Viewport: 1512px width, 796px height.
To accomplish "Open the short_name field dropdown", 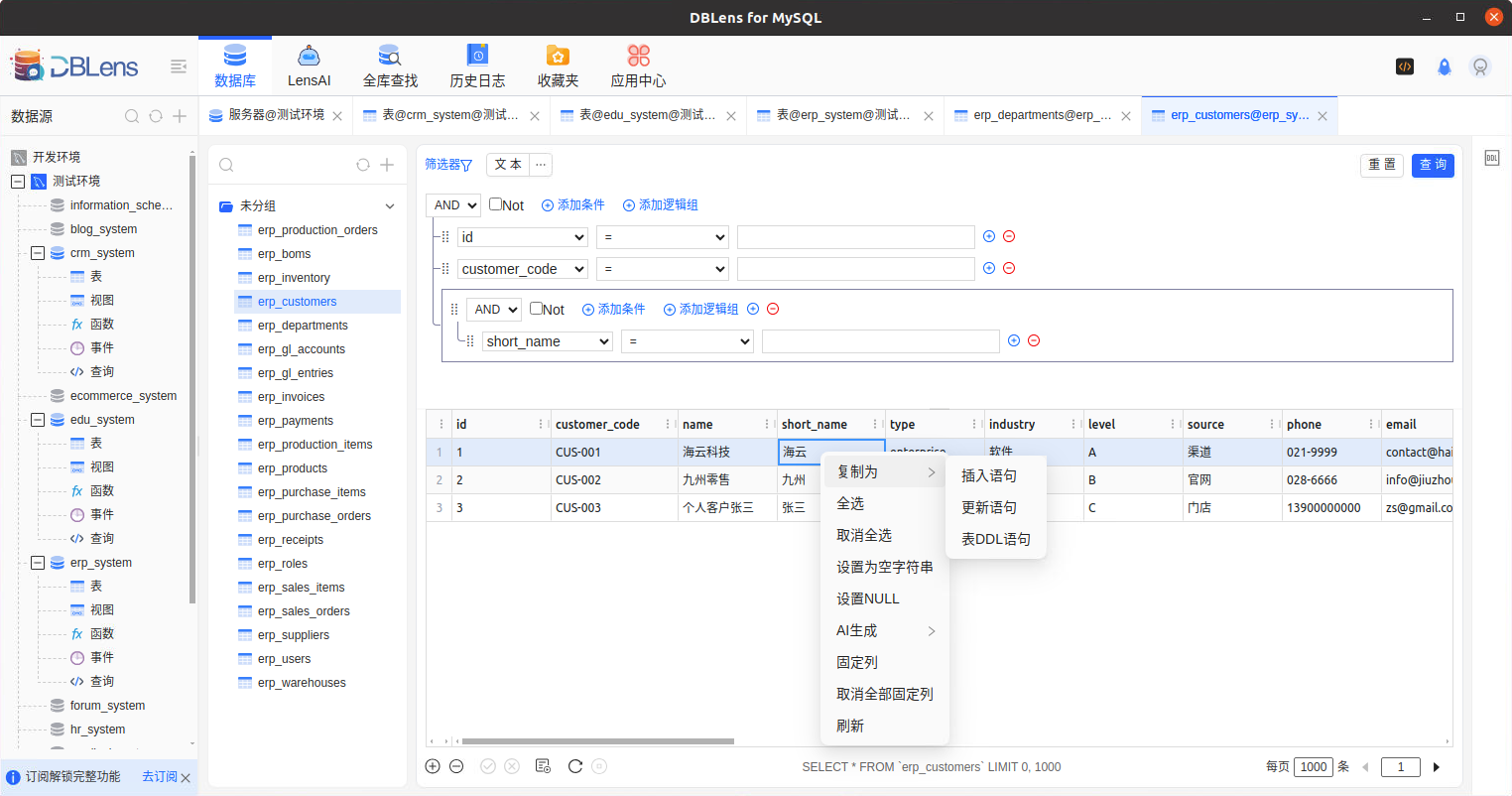I will [x=548, y=341].
